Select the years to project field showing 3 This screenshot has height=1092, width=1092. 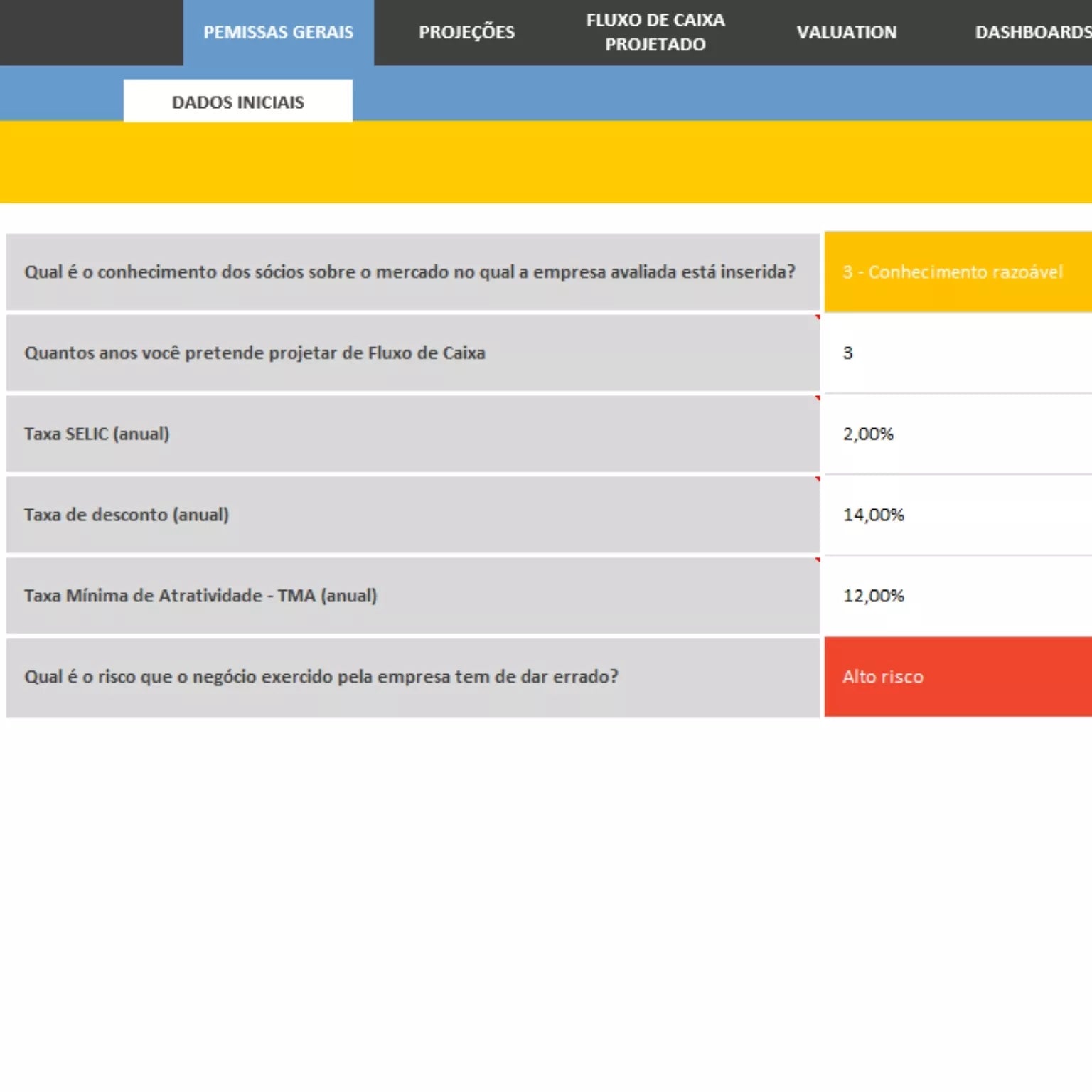tap(958, 353)
